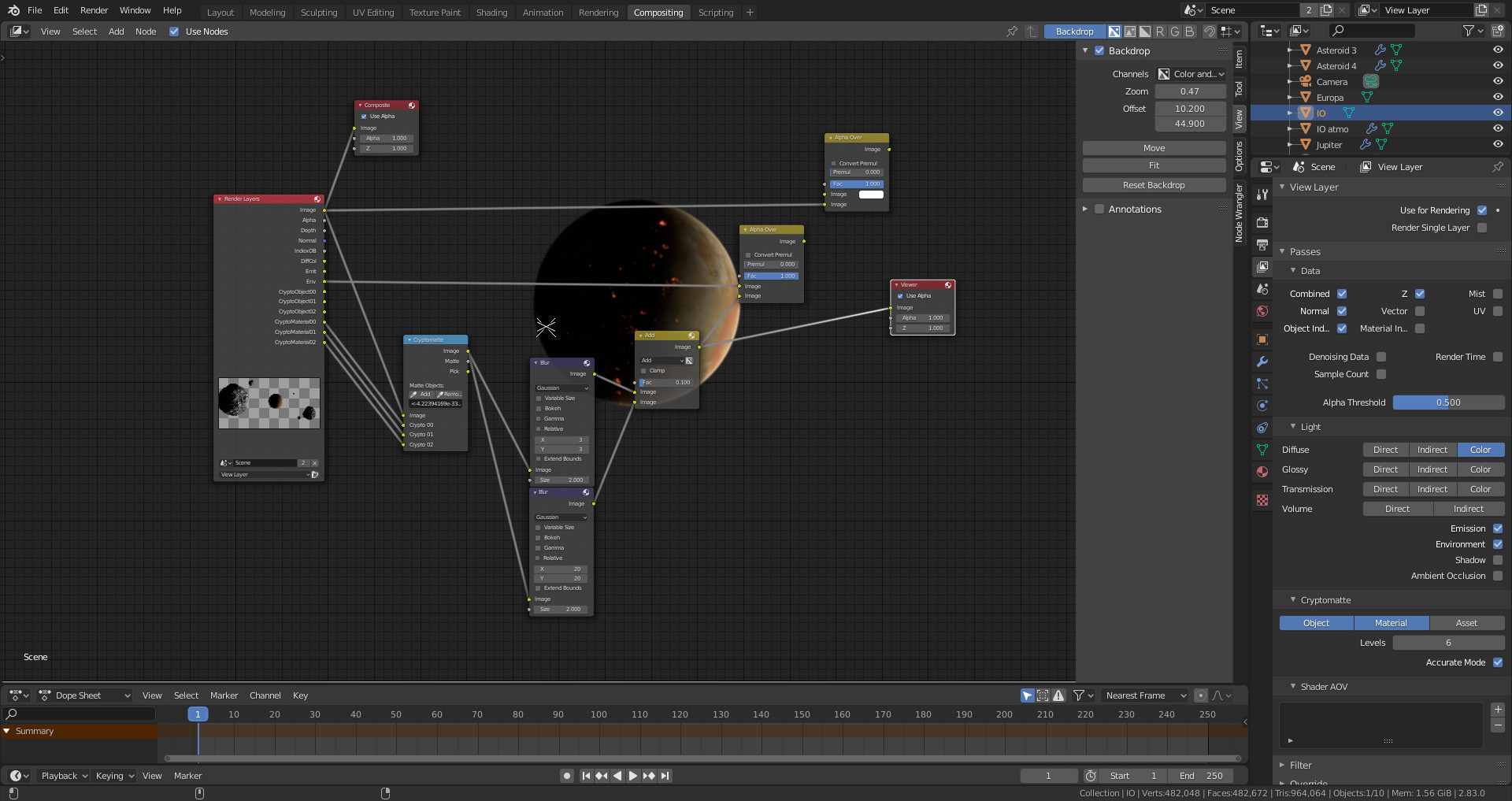Expand the Europa tree item
Image resolution: width=1512 pixels, height=801 pixels.
[1290, 97]
